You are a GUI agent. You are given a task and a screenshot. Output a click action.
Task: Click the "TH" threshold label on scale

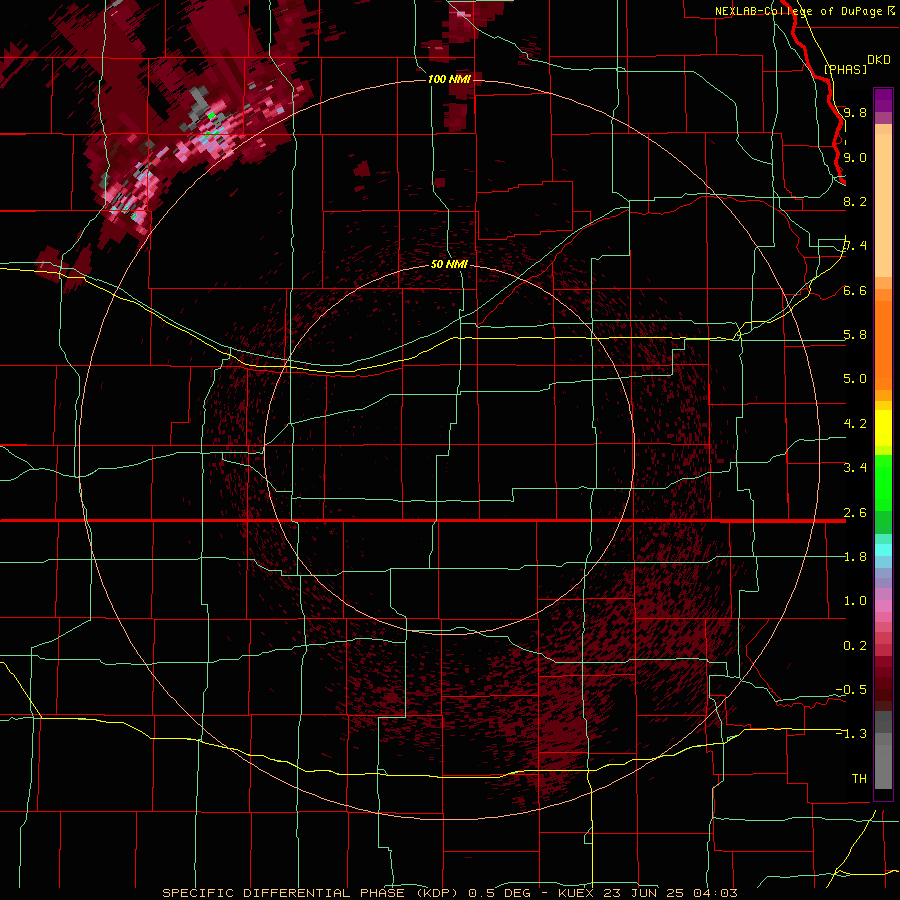[x=859, y=779]
